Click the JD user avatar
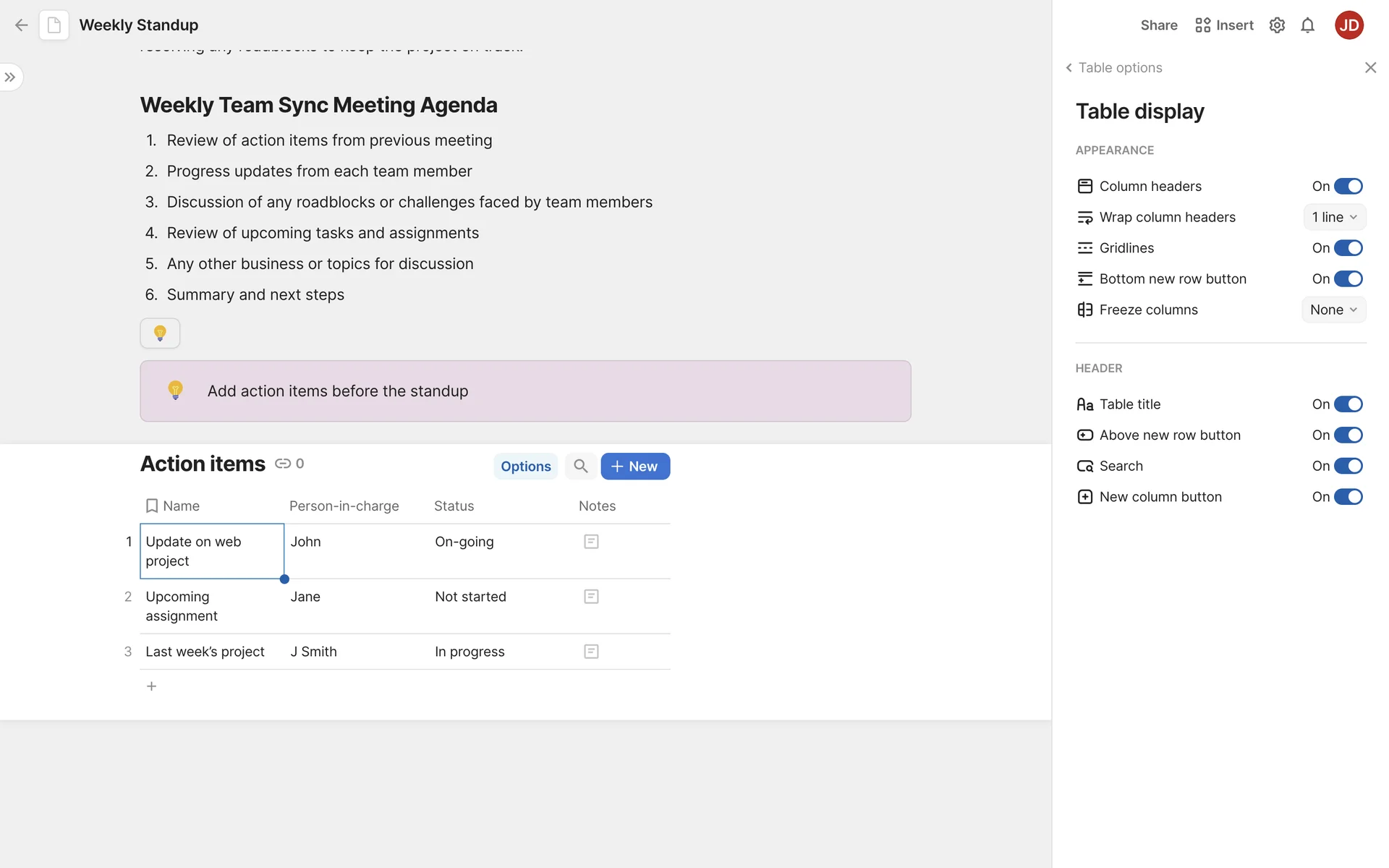 click(1348, 25)
